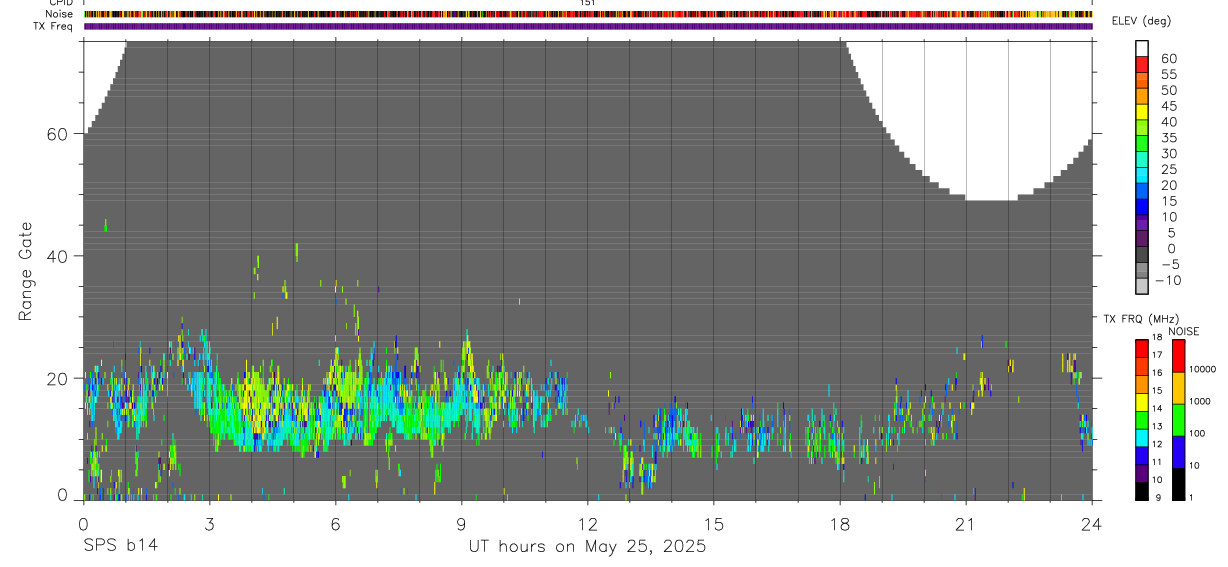The width and height of the screenshot is (1228, 567).
Task: Click the 10000 label on NOISE scale
Action: point(1203,369)
